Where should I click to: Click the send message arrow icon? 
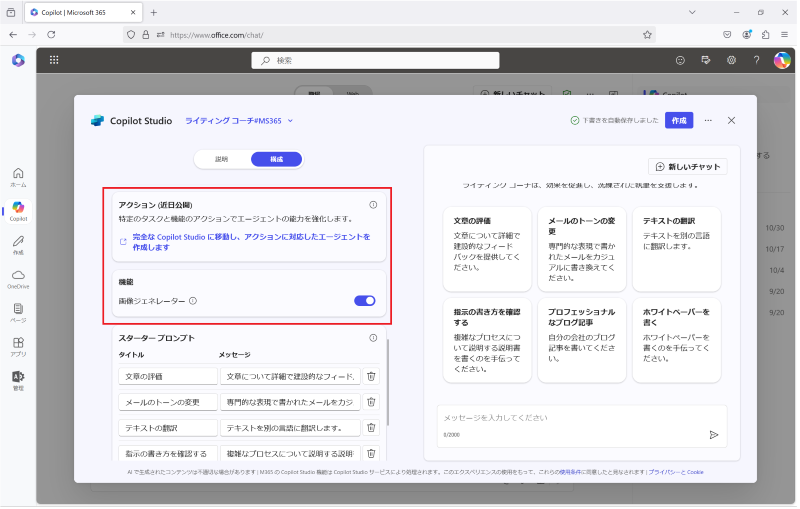(716, 436)
